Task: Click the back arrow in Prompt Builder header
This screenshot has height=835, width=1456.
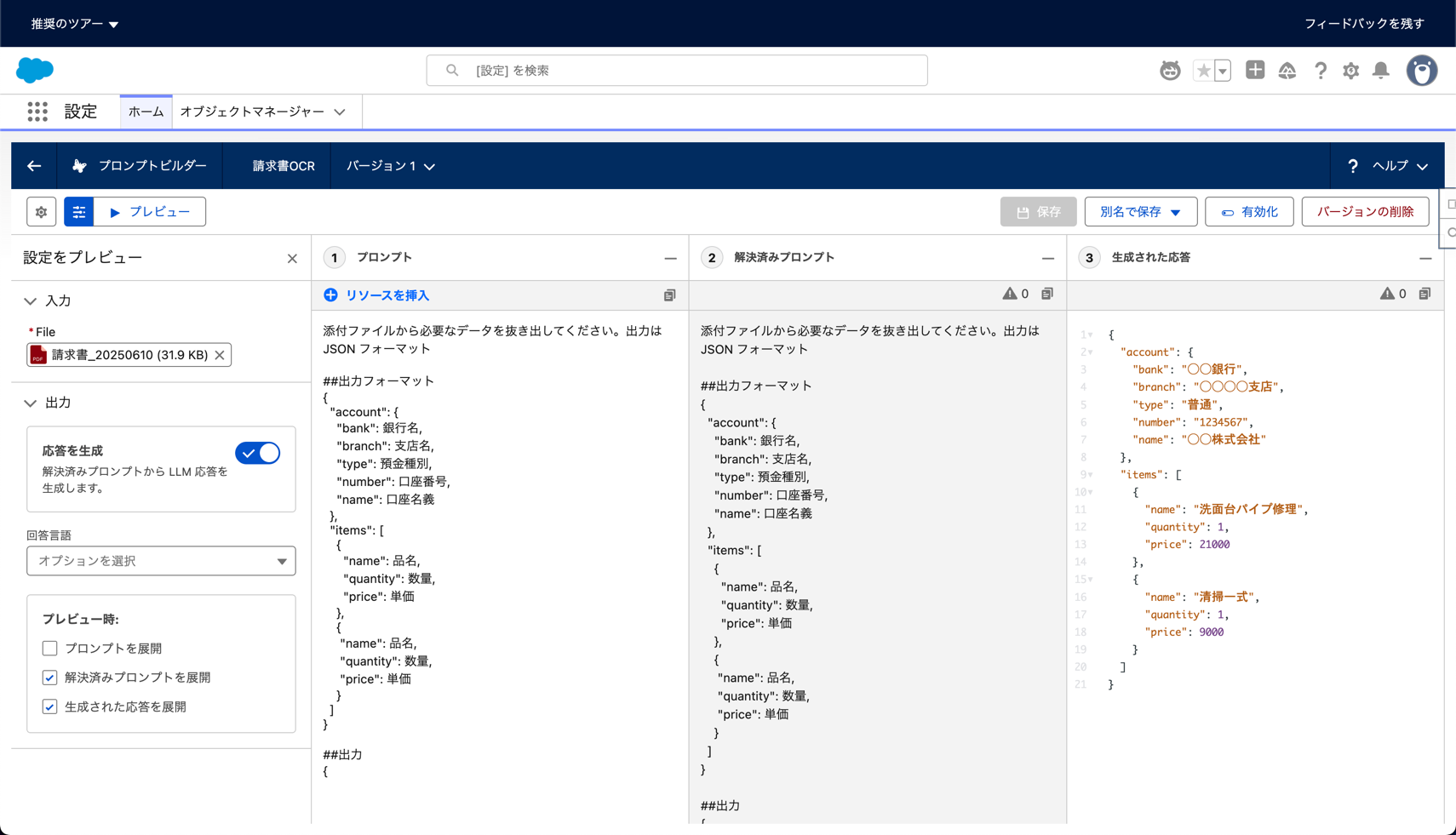Action: point(34,166)
